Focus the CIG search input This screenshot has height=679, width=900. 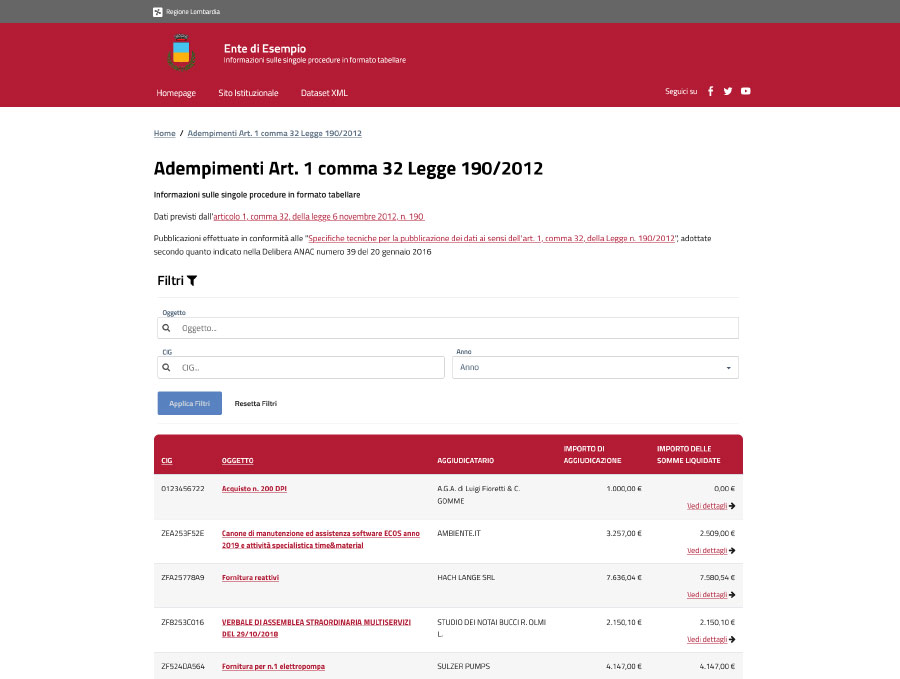tap(301, 367)
